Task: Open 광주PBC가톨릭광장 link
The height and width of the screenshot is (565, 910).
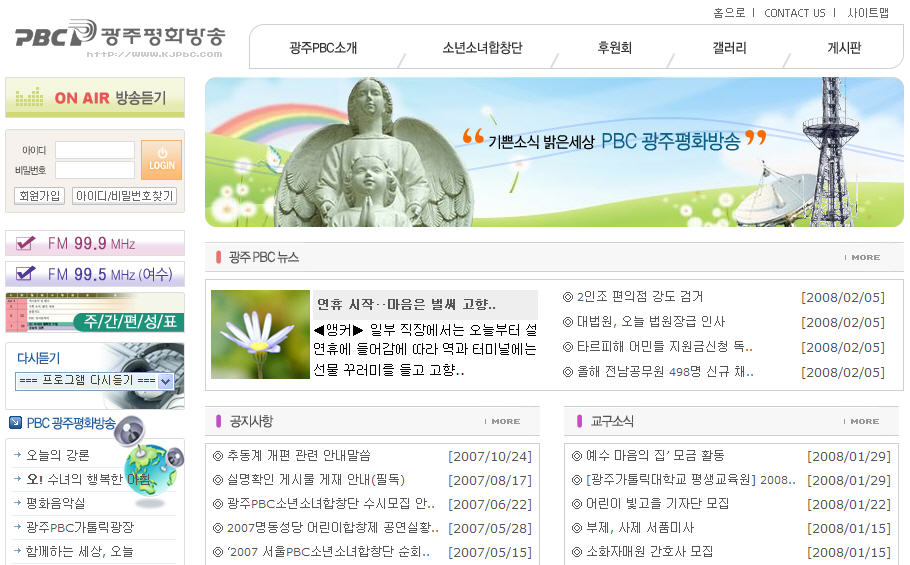Action: [80, 527]
